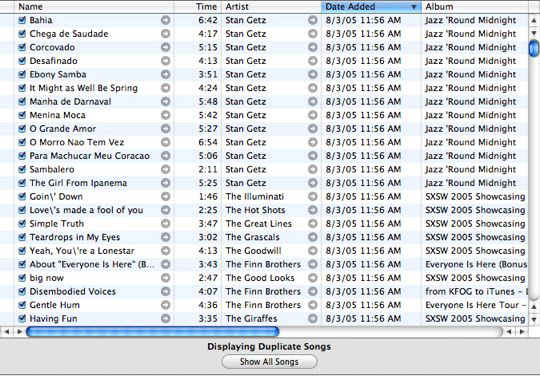Image resolution: width=540 pixels, height=376 pixels.
Task: Select the time value 2:11
Action: coord(208,169)
